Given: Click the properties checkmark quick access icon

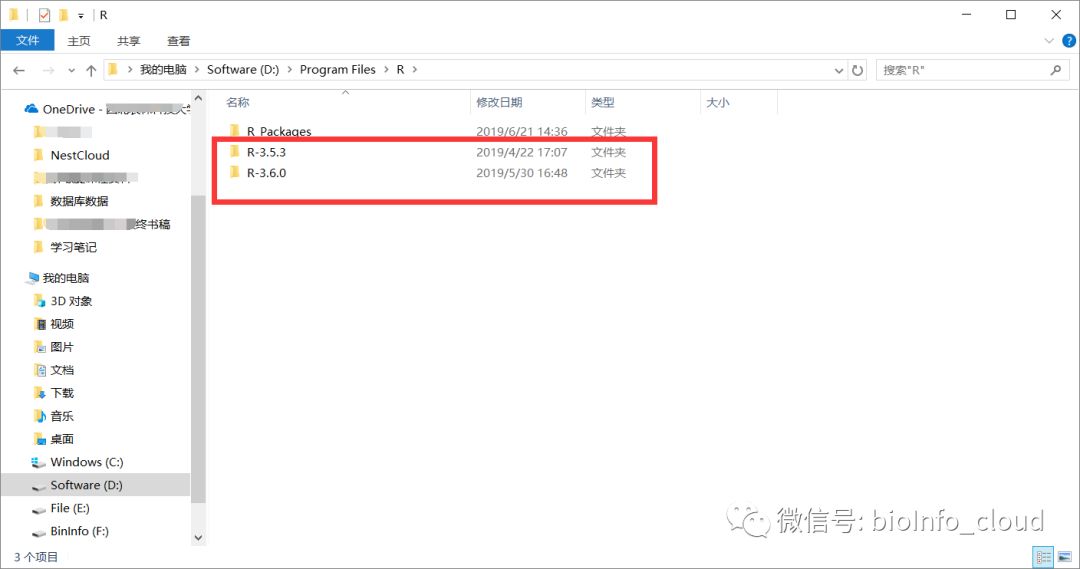Looking at the screenshot, I should coord(45,14).
